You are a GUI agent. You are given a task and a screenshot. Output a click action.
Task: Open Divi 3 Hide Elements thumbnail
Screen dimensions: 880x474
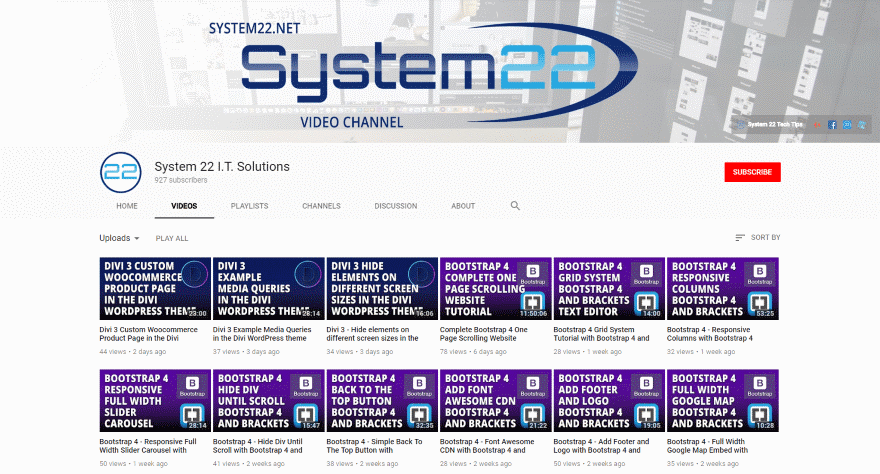click(382, 288)
